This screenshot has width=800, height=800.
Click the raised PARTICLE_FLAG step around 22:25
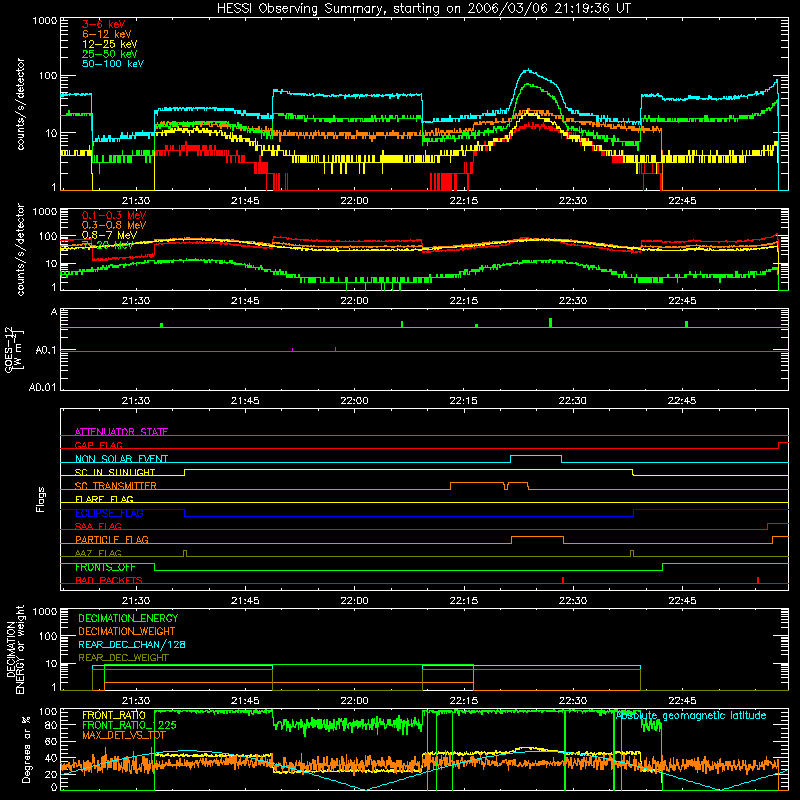pos(537,537)
